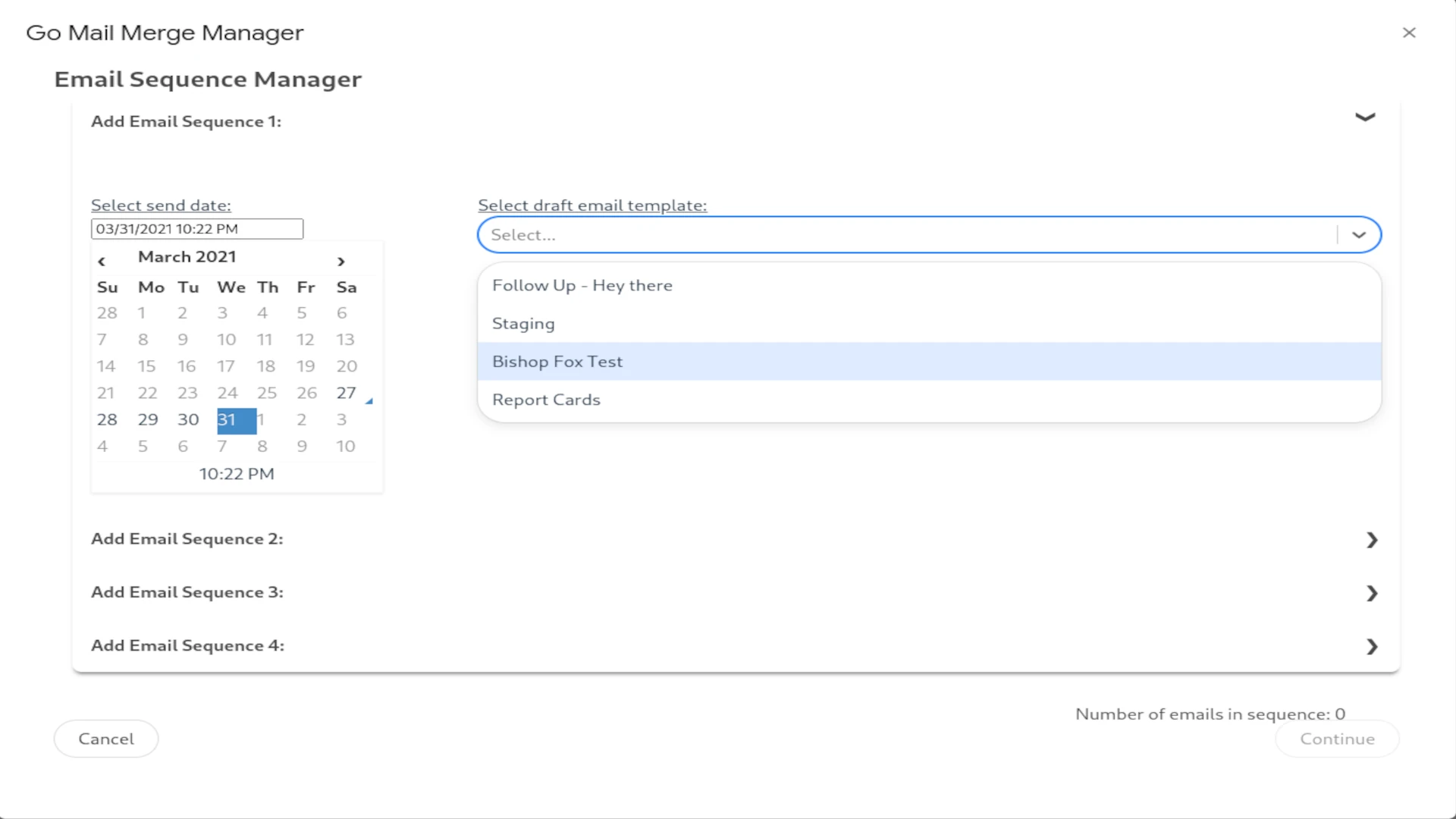Pick Bishop Fox Test template
Screen dimensions: 1456x819
pyautogui.click(x=557, y=362)
